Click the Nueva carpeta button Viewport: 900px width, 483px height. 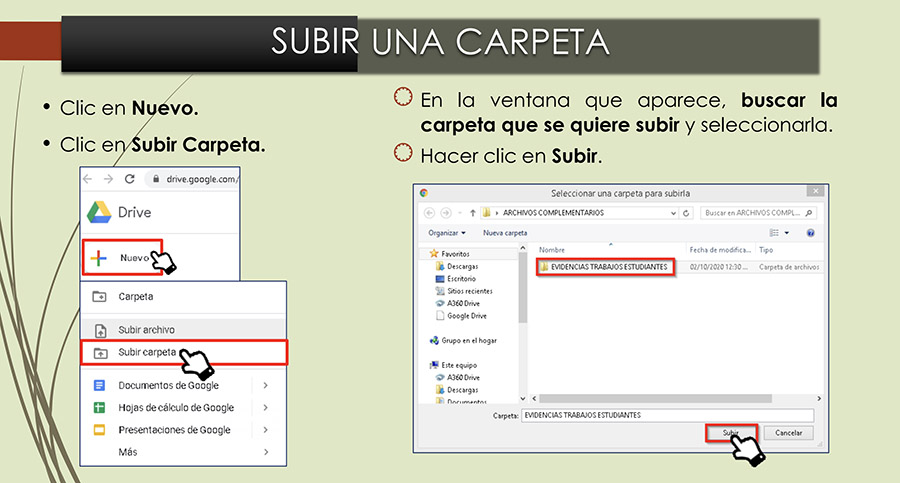pos(505,233)
